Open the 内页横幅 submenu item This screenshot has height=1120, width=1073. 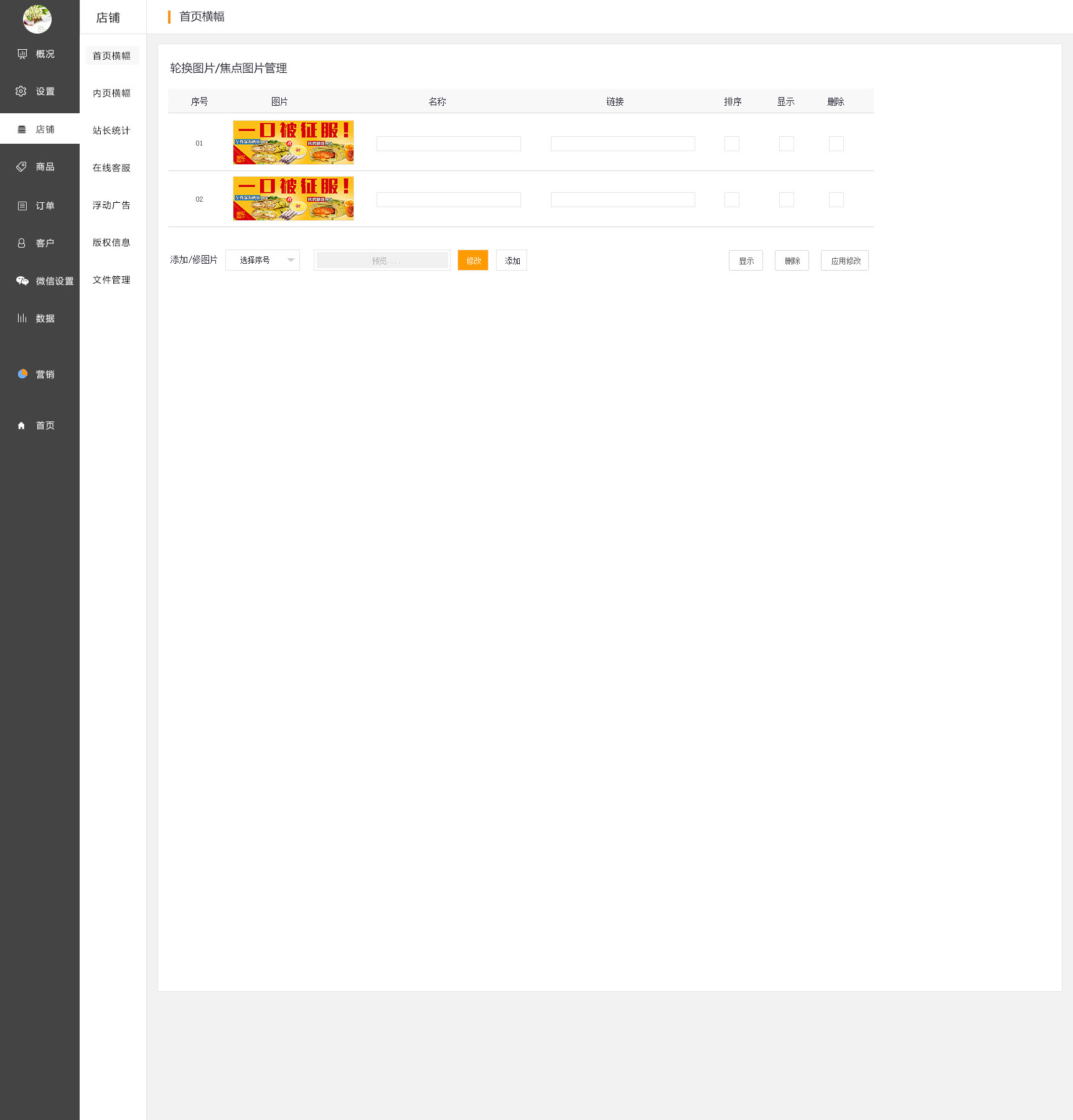coord(111,93)
